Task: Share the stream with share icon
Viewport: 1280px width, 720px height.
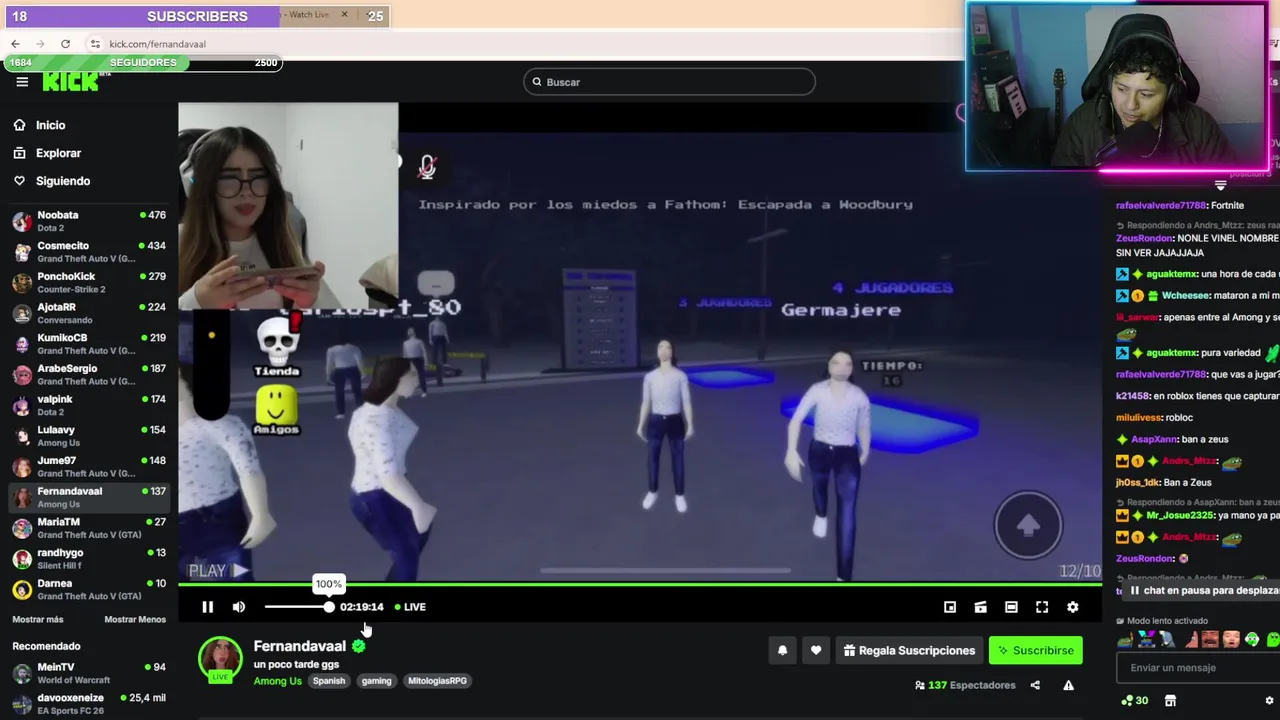Action: tap(1035, 685)
